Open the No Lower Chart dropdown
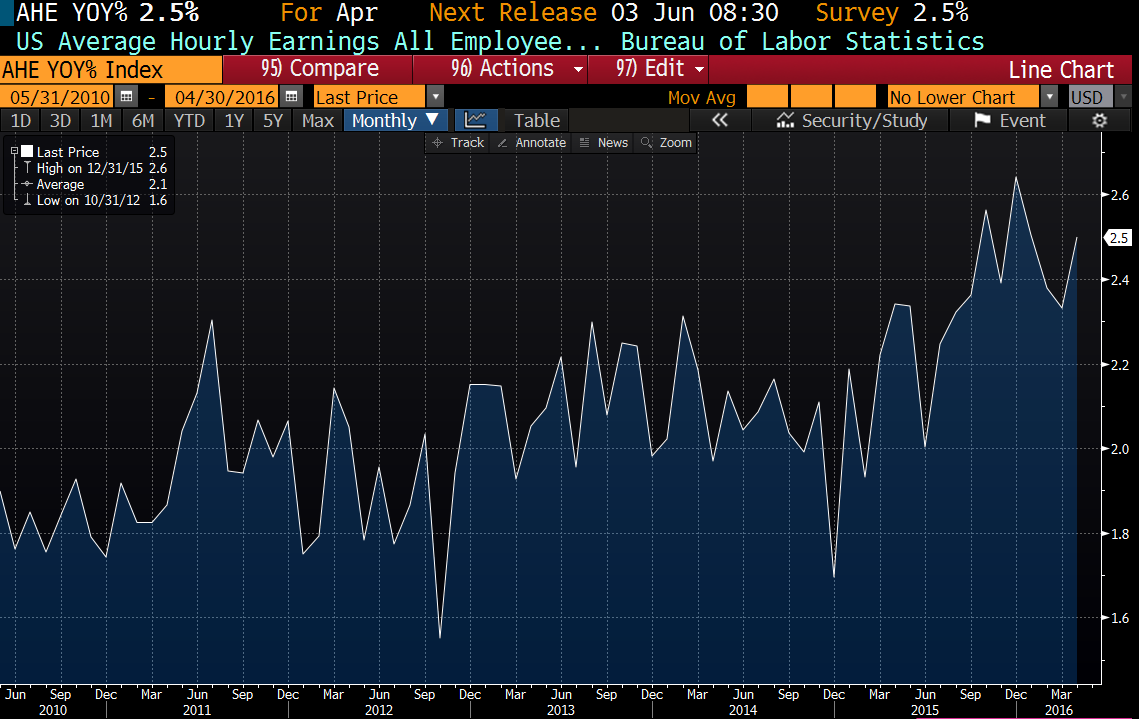The image size is (1139, 719). (1048, 97)
